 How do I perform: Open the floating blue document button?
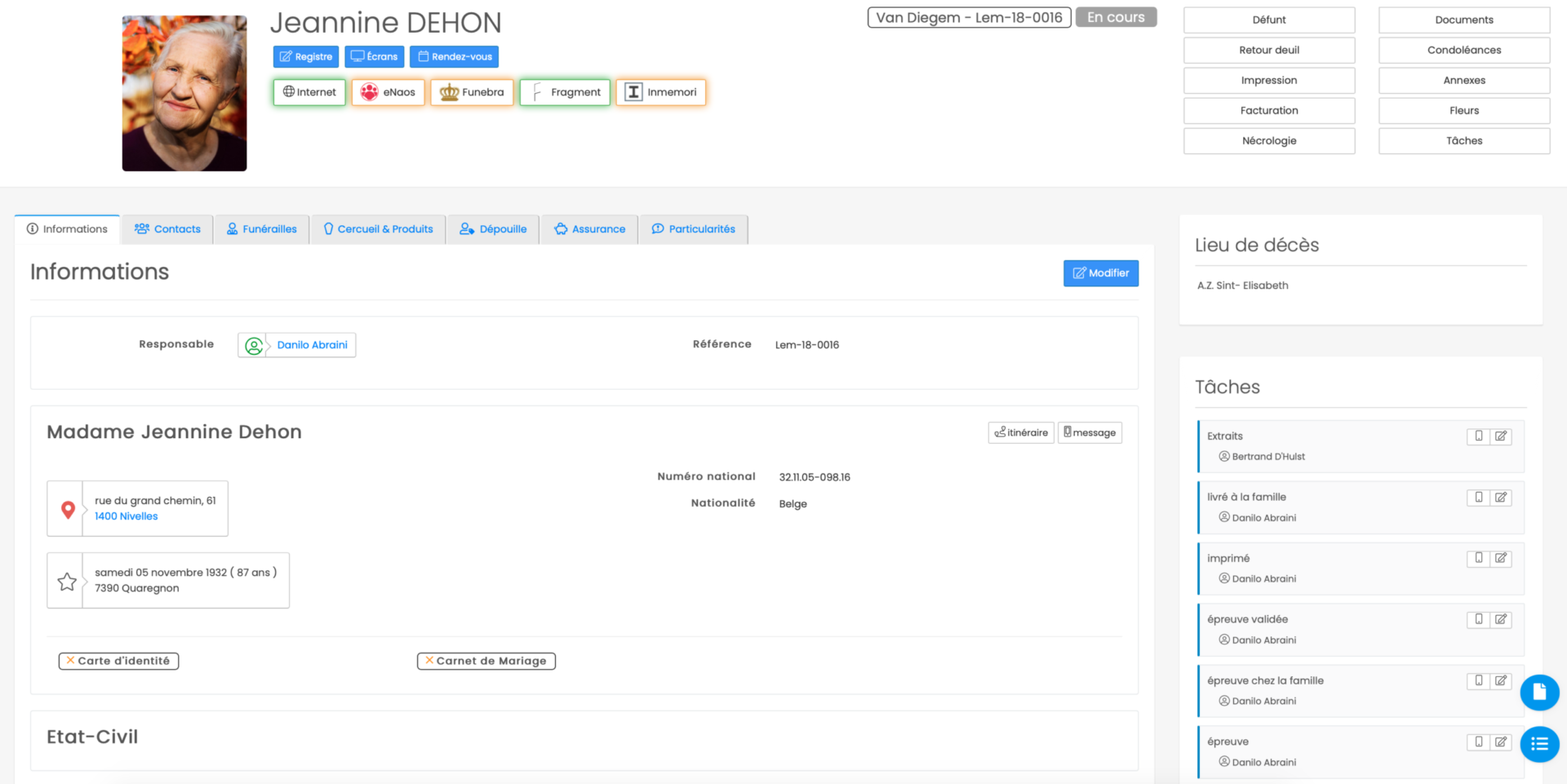click(x=1539, y=693)
